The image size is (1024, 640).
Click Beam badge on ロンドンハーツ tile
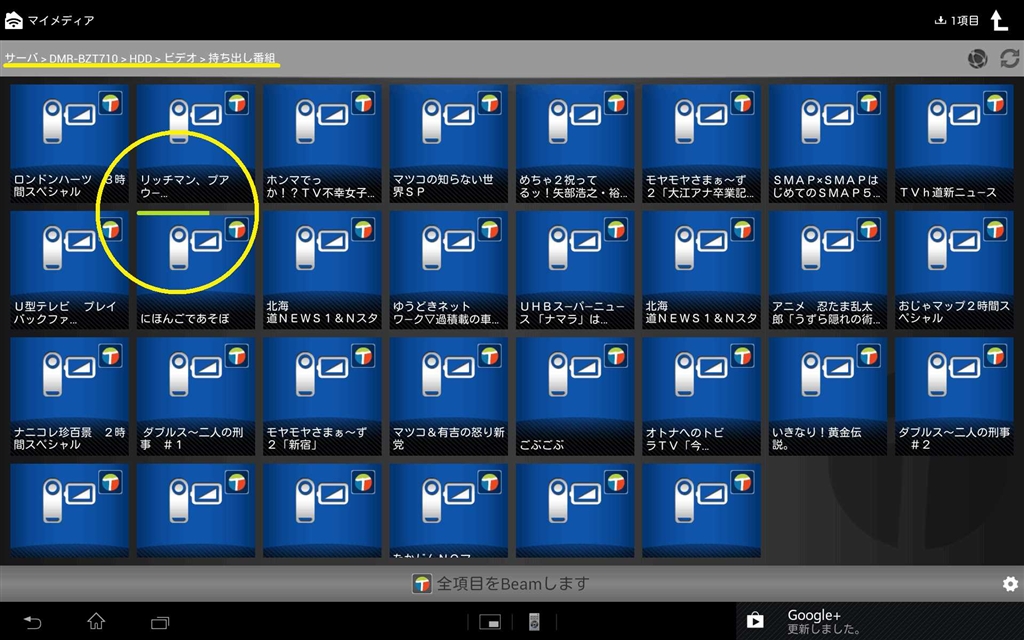110,103
